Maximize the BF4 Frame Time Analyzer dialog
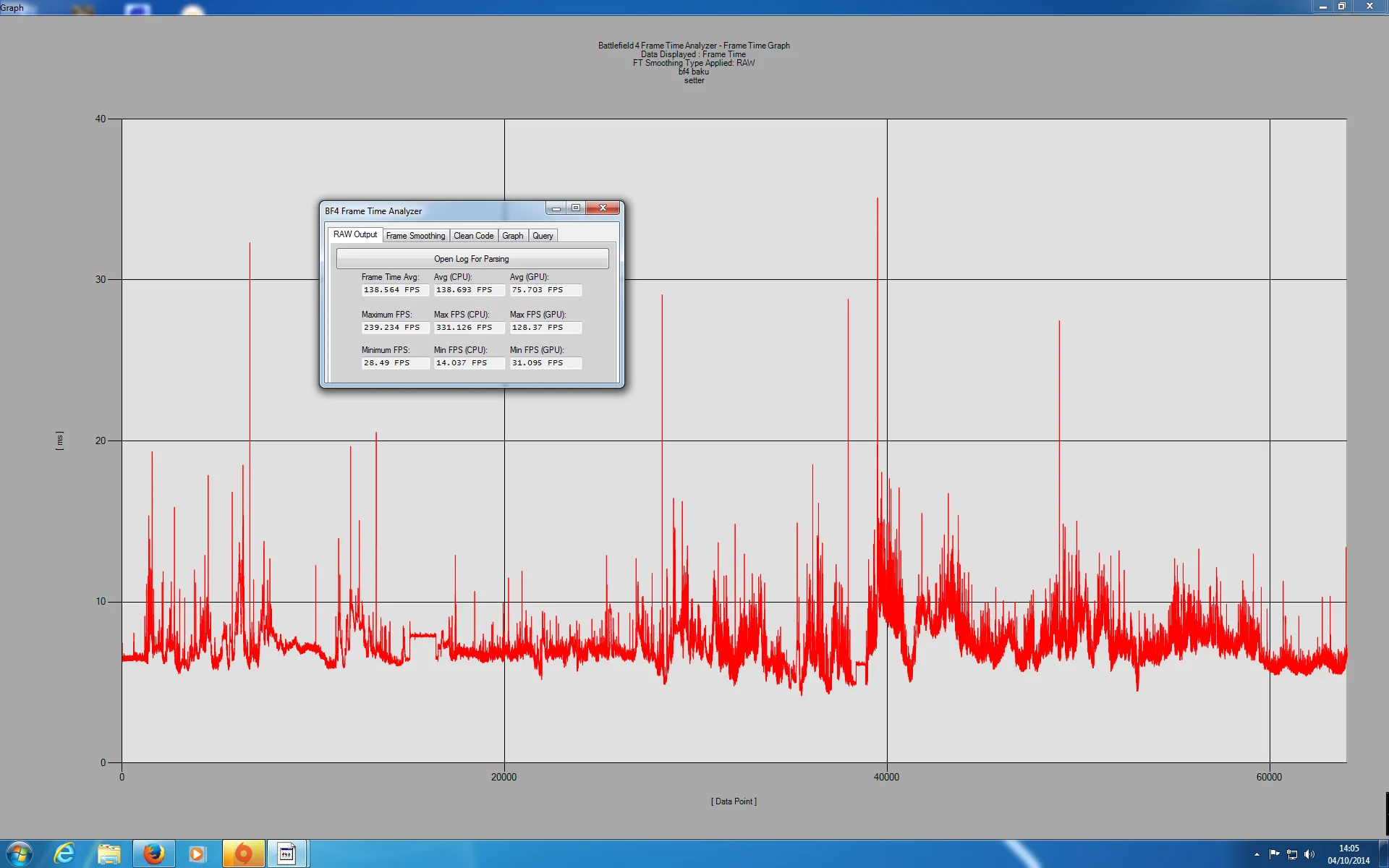 point(576,208)
